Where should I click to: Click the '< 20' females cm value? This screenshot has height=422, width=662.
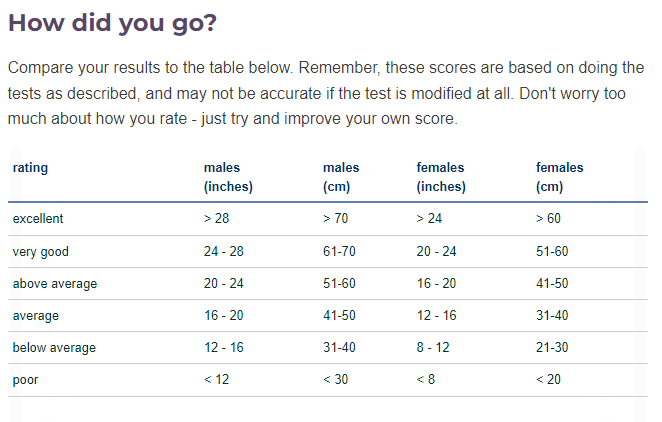coord(549,380)
